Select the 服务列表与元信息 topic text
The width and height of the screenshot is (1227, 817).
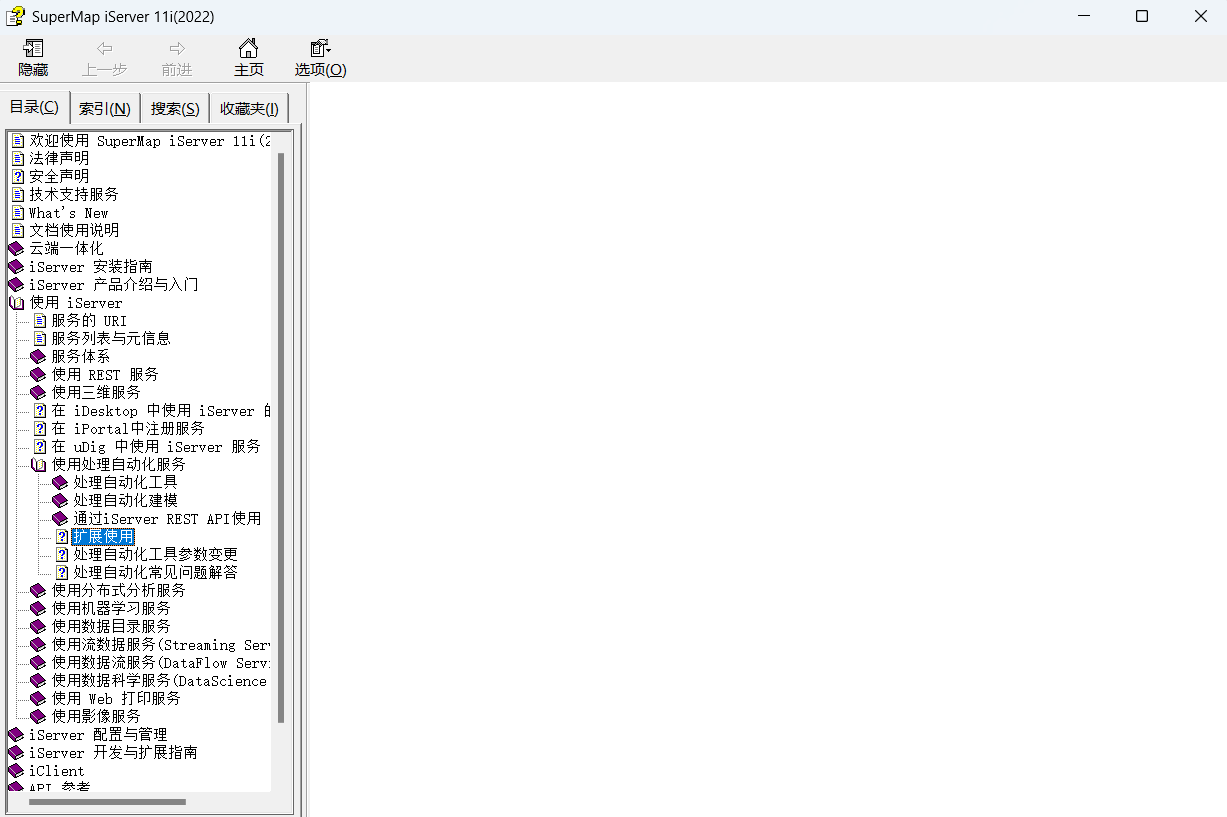point(111,338)
